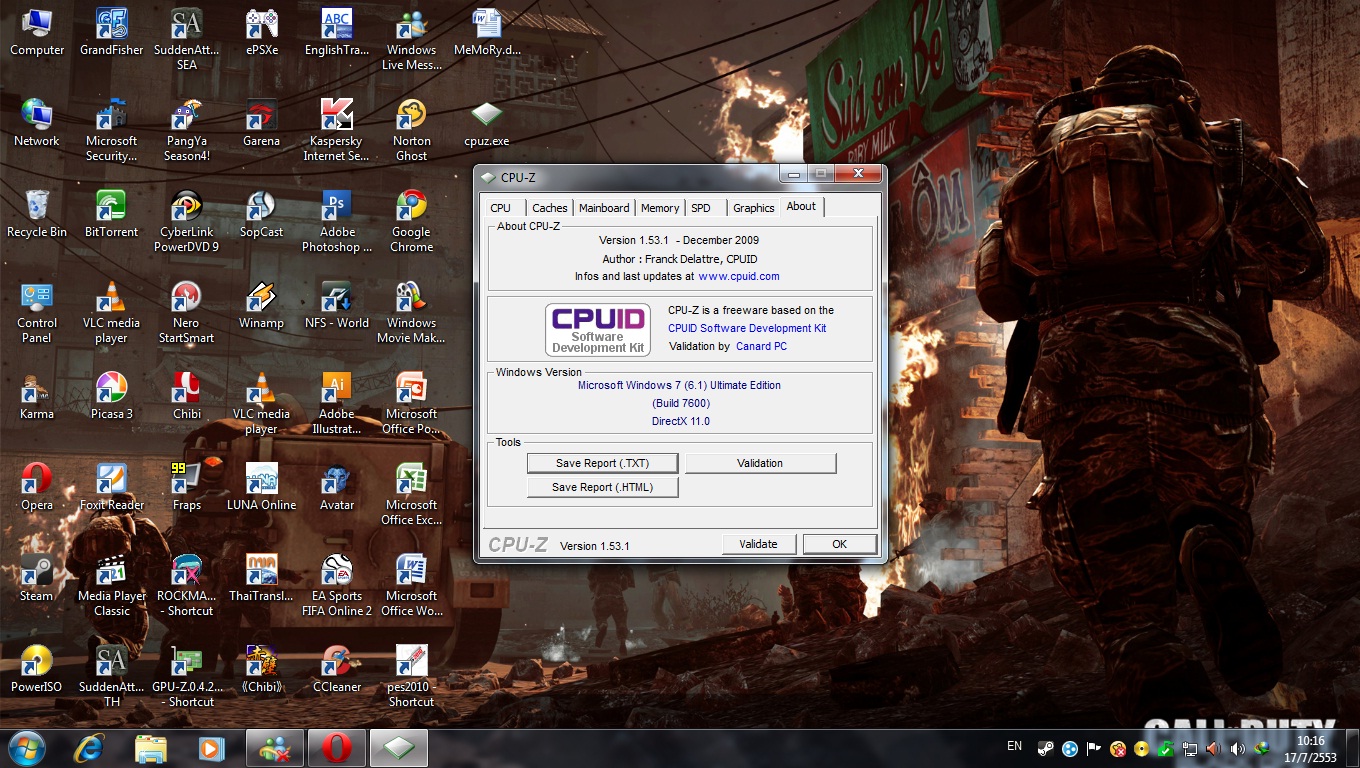Launch the SopCast desktop shortcut

[x=261, y=214]
